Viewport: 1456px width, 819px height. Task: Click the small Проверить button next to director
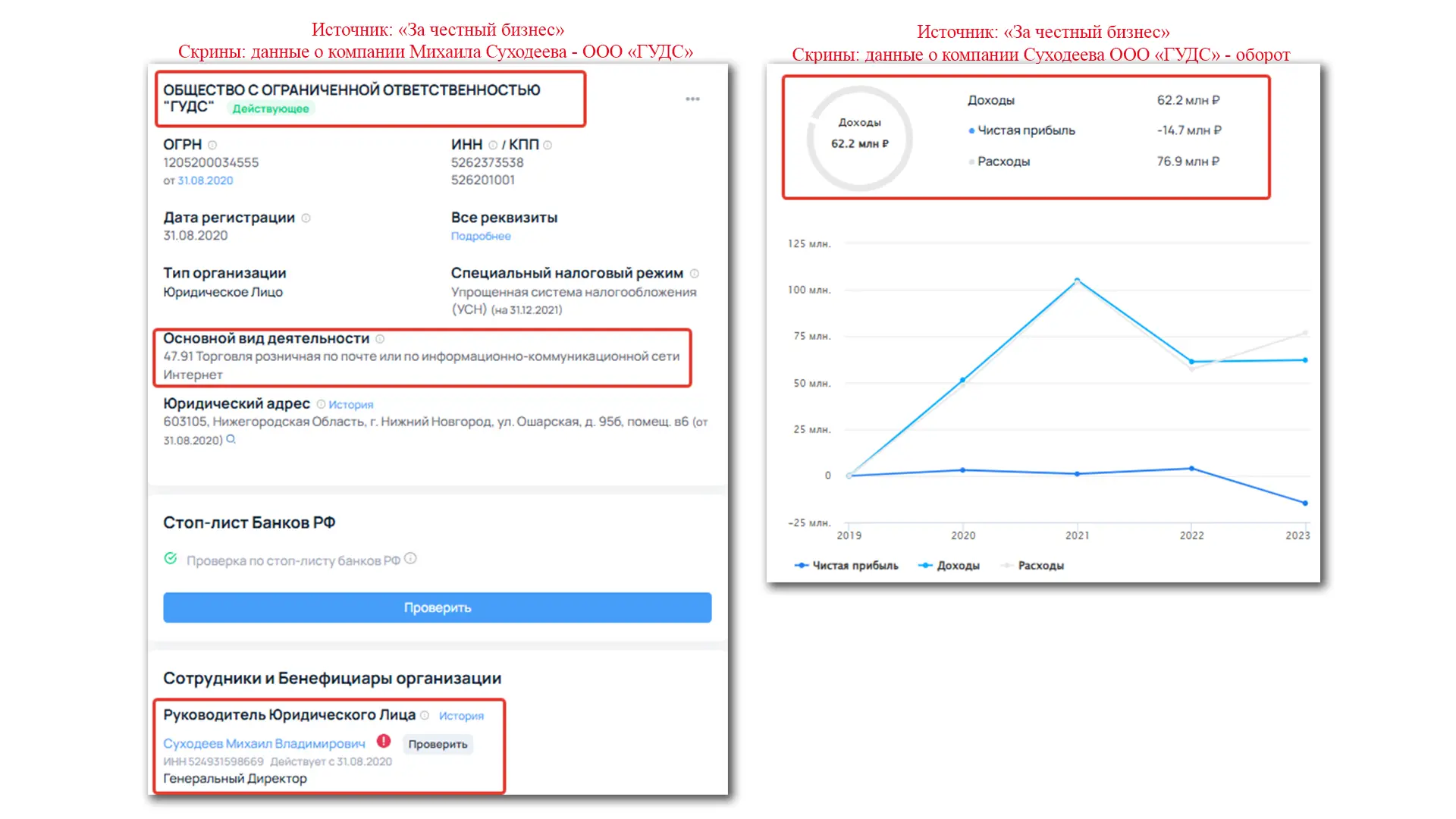click(438, 744)
